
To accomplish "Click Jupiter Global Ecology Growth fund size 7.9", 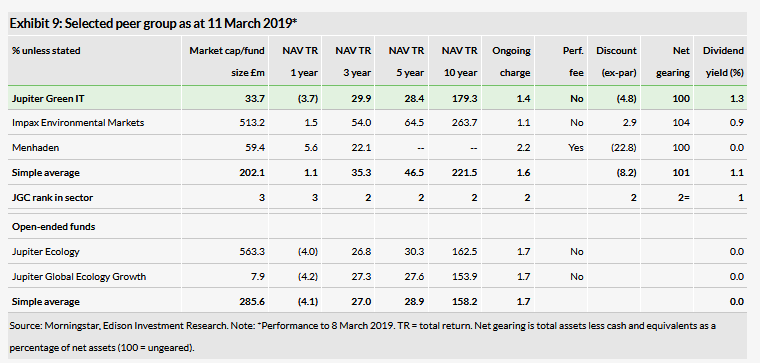I will point(258,277).
